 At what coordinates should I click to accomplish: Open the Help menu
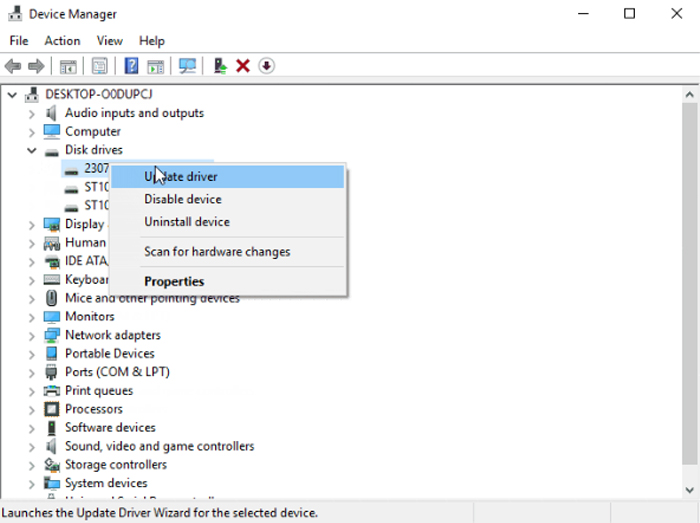(x=152, y=41)
